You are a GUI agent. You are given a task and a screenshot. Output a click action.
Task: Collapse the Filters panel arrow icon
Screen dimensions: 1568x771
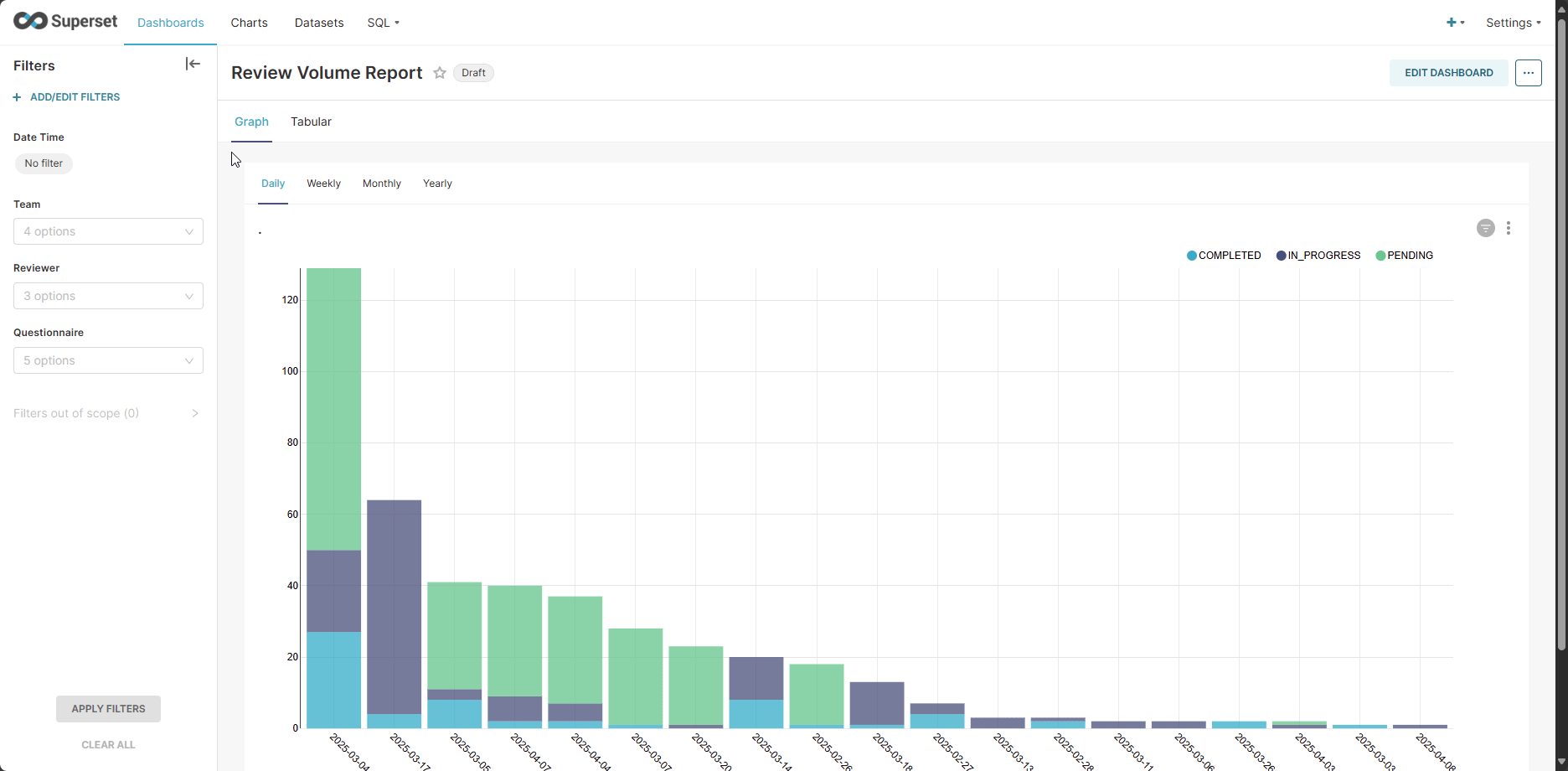pyautogui.click(x=193, y=64)
